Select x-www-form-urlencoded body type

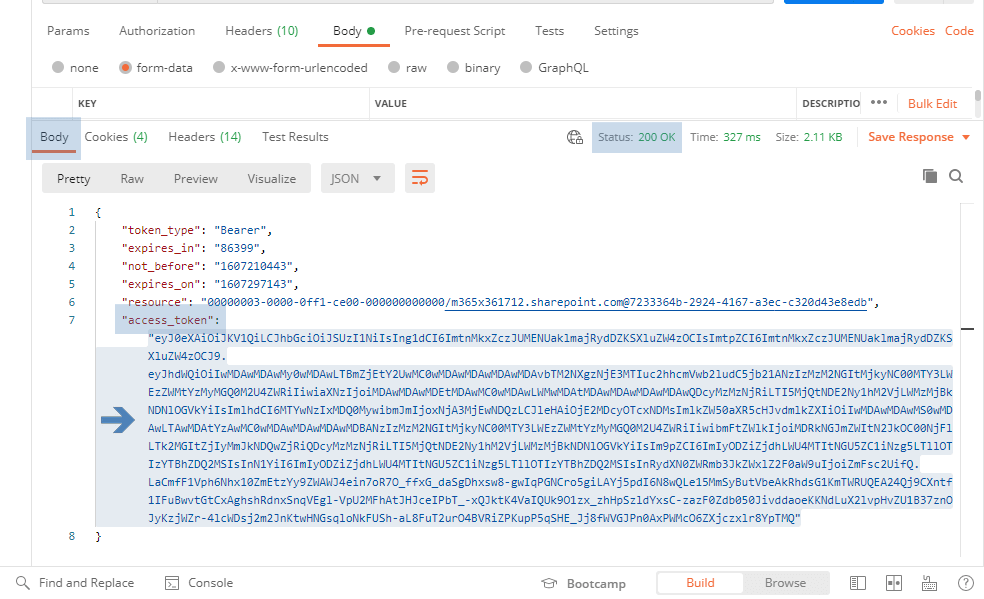click(x=219, y=67)
